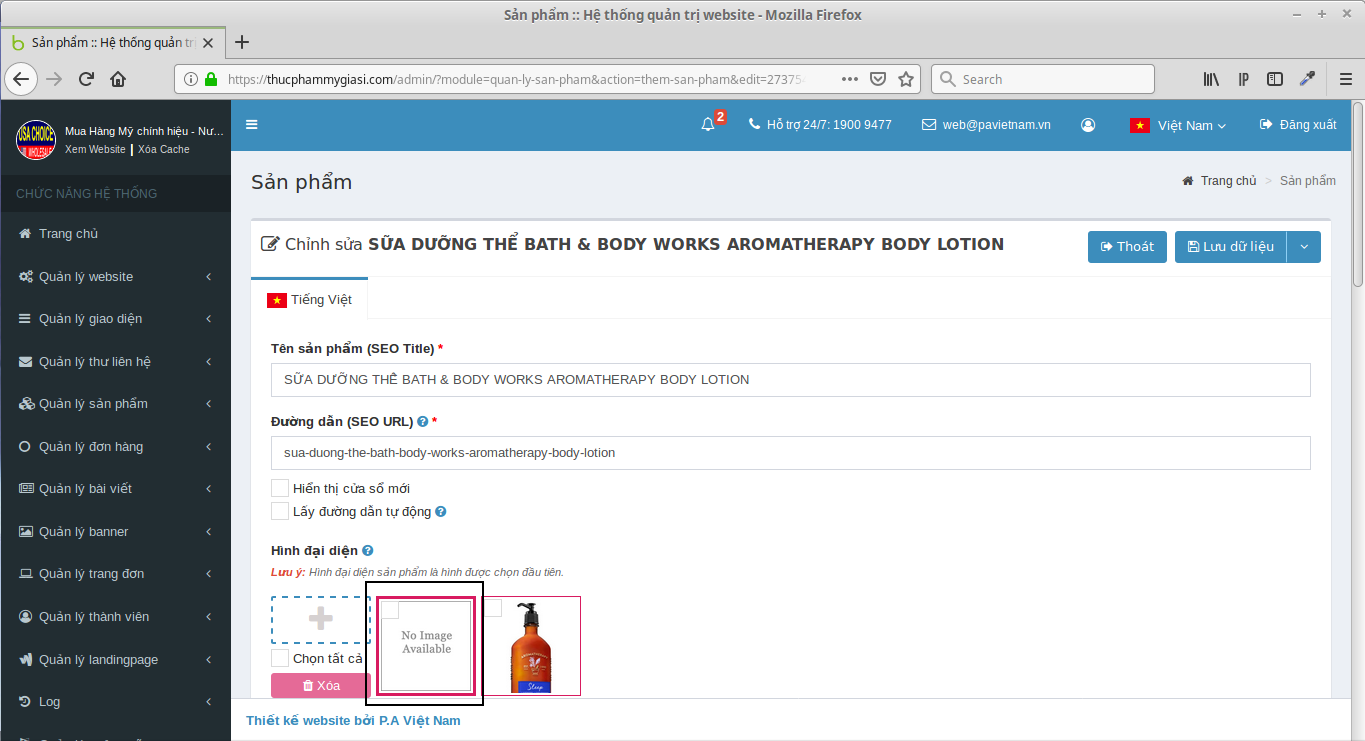1365x741 pixels.
Task: Open Log sidebar item
Action: (x=115, y=702)
